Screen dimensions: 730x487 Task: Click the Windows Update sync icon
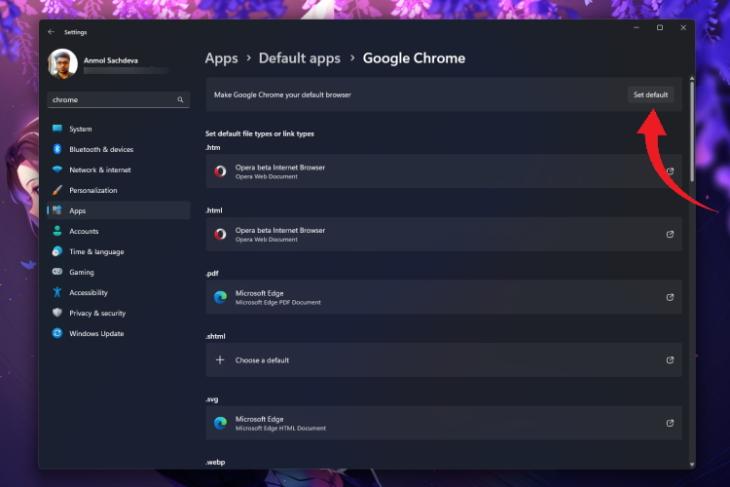click(57, 333)
